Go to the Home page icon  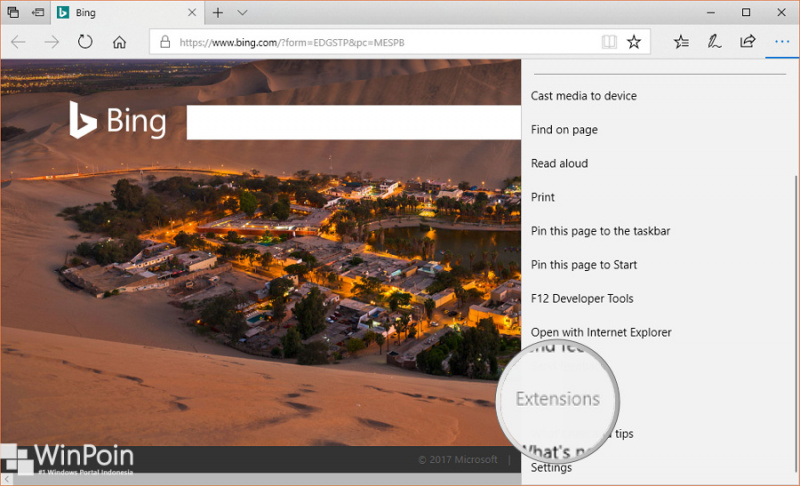[x=119, y=42]
